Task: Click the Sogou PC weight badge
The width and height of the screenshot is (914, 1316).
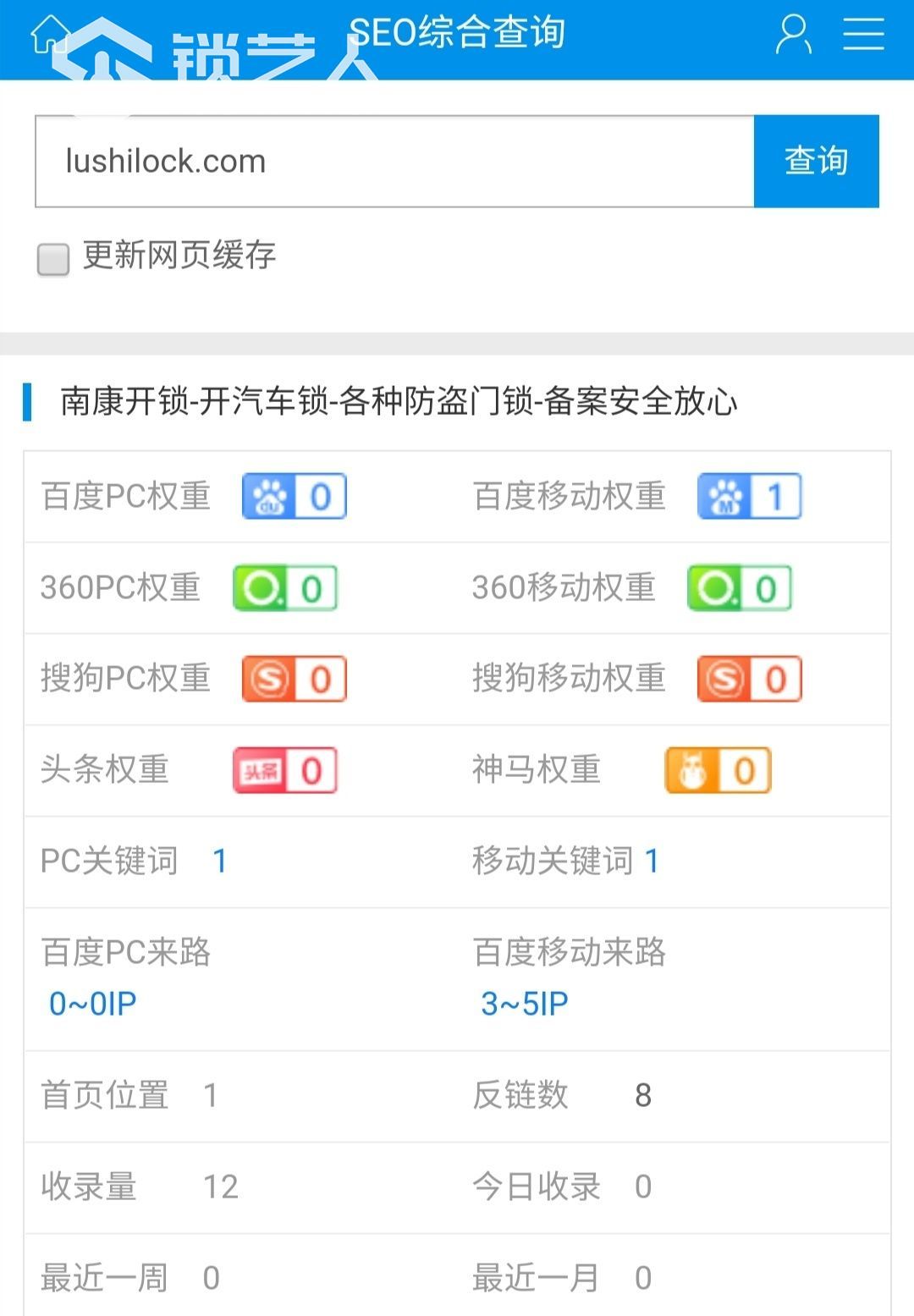Action: (295, 679)
